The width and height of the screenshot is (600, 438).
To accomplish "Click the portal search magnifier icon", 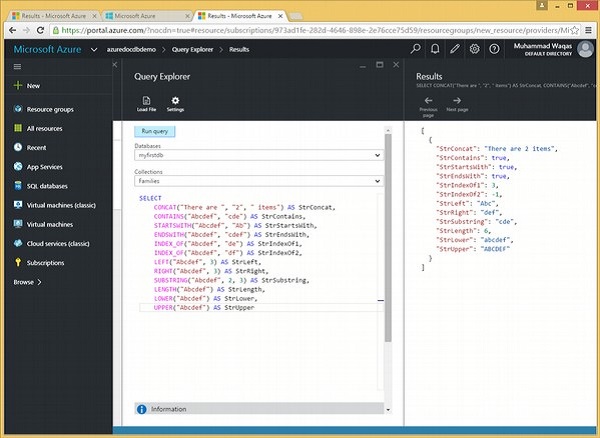I will click(x=416, y=48).
